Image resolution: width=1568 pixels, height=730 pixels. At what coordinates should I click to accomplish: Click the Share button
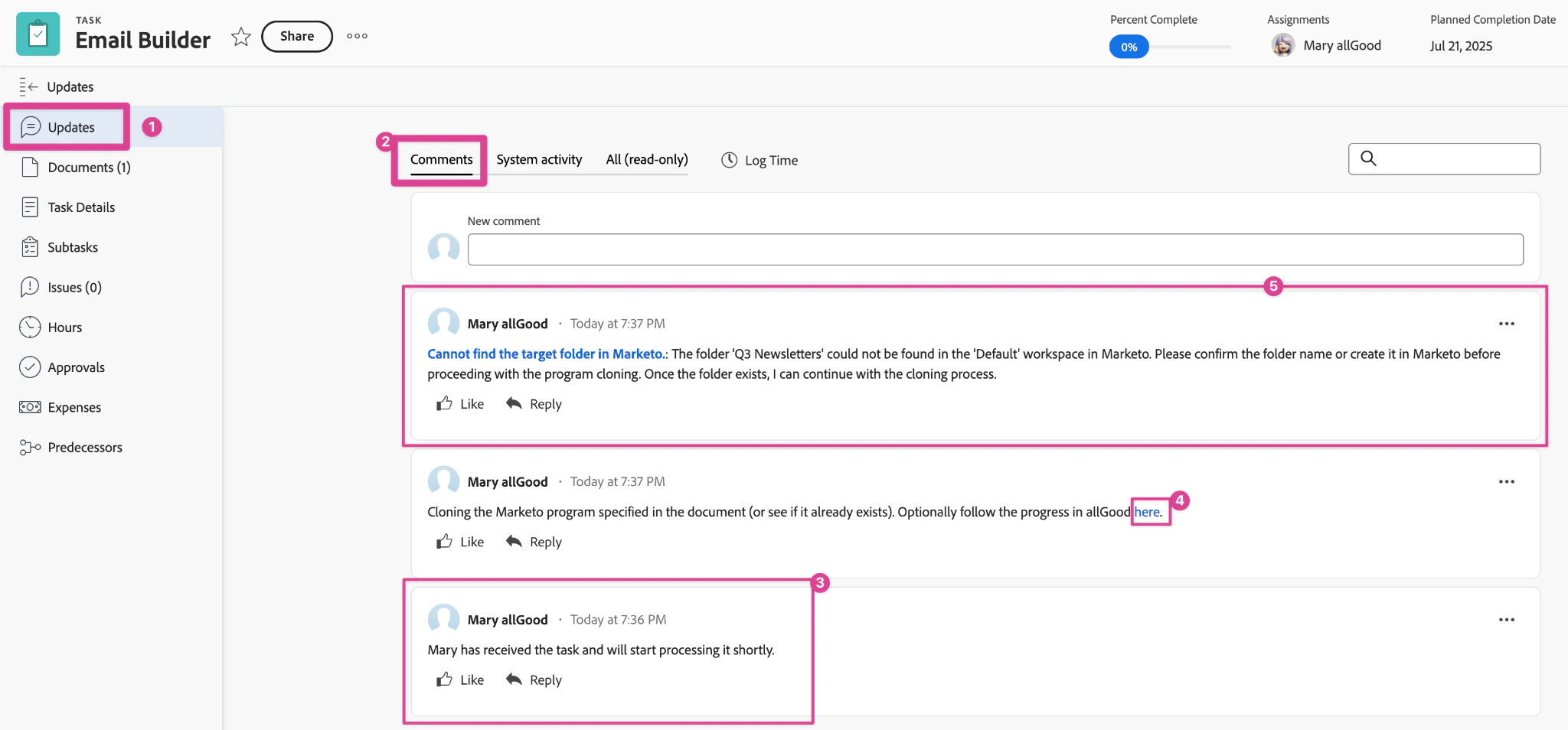click(296, 36)
